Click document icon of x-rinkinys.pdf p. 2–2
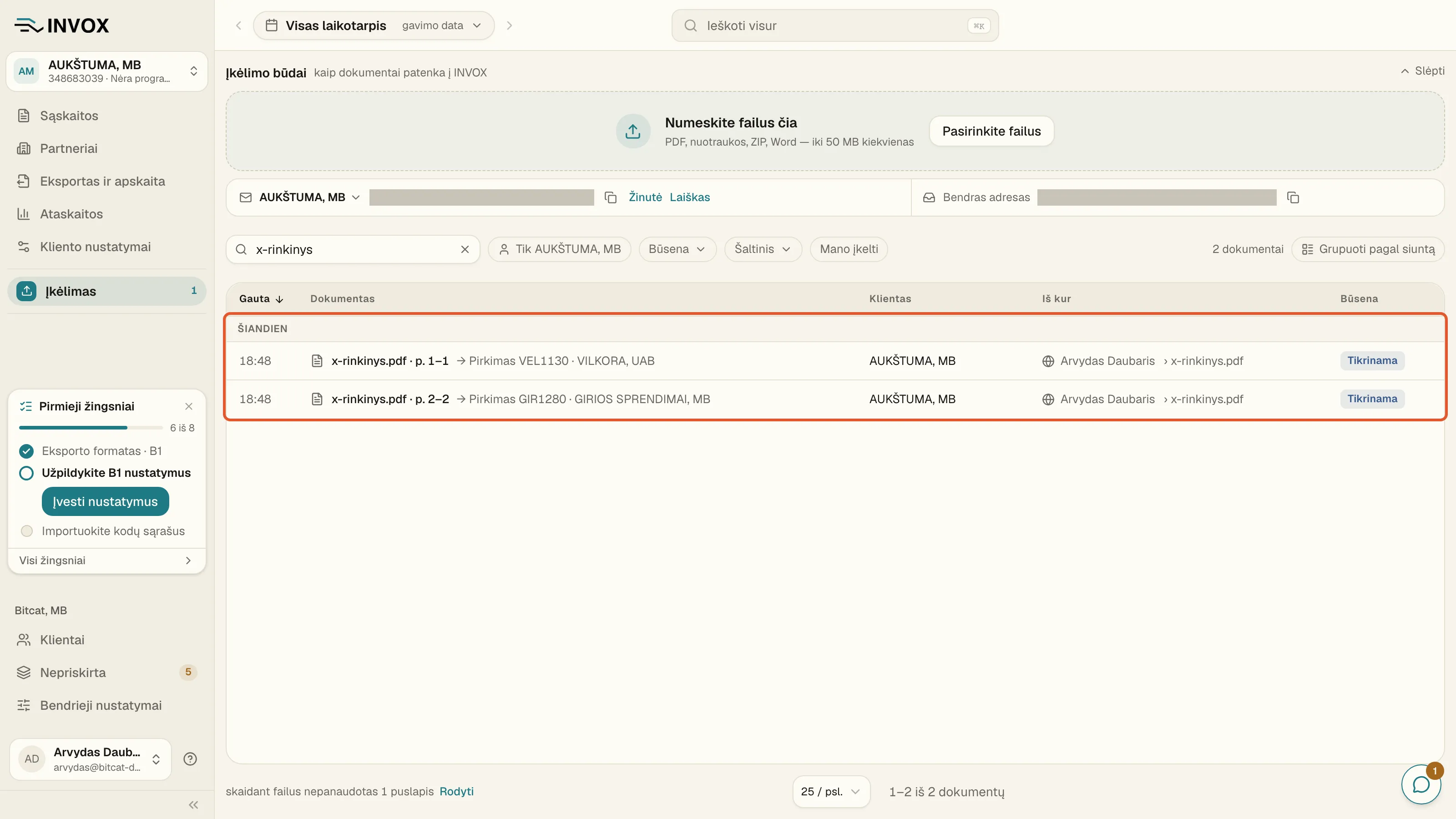 [317, 399]
